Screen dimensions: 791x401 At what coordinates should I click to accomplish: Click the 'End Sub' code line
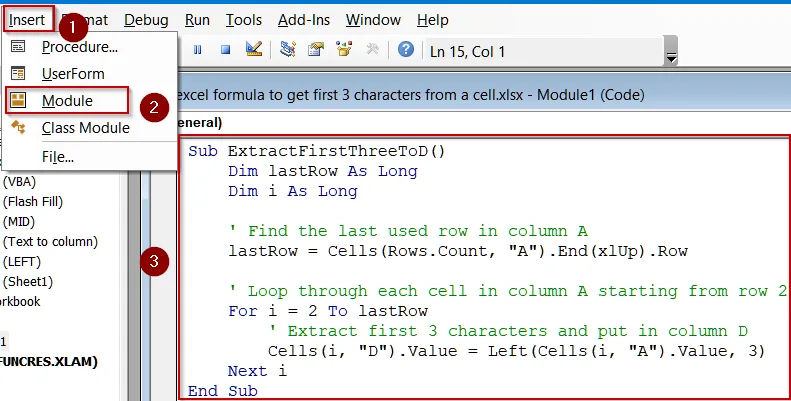point(222,391)
